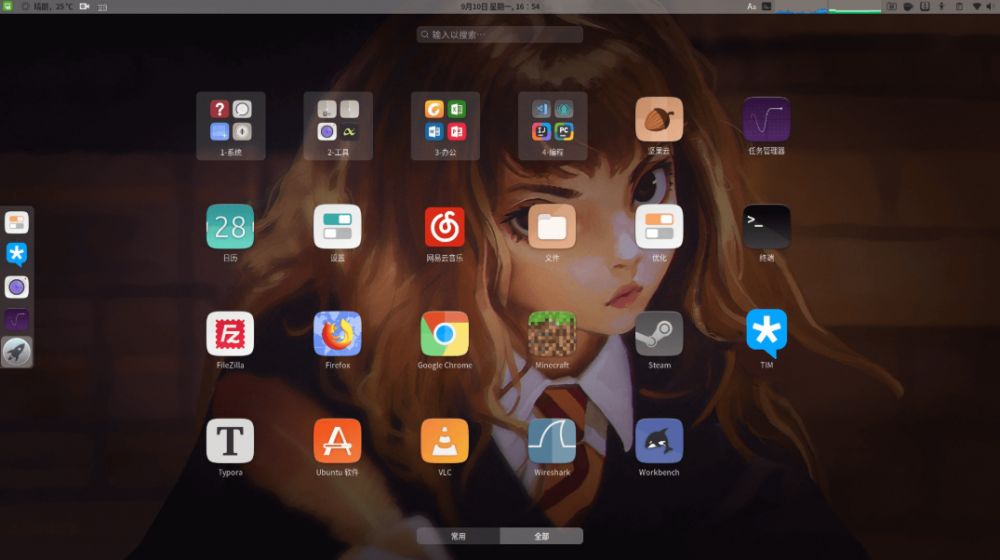Open TIM from the app grid
This screenshot has height=560, width=1000.
coord(766,334)
